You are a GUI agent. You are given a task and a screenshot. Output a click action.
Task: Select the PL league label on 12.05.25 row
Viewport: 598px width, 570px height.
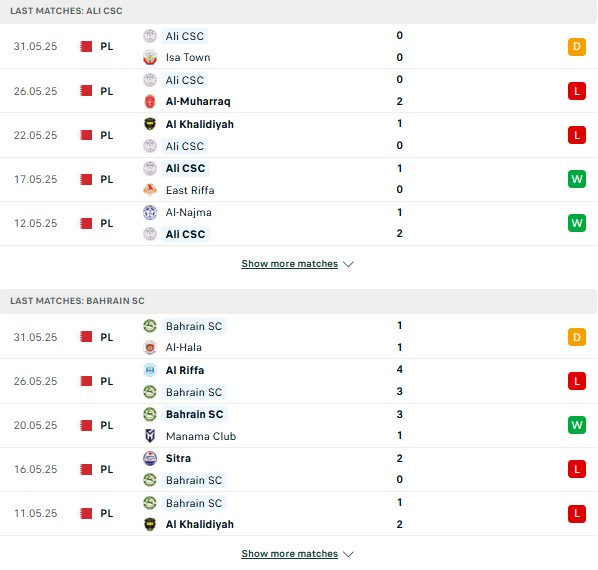pyautogui.click(x=107, y=223)
